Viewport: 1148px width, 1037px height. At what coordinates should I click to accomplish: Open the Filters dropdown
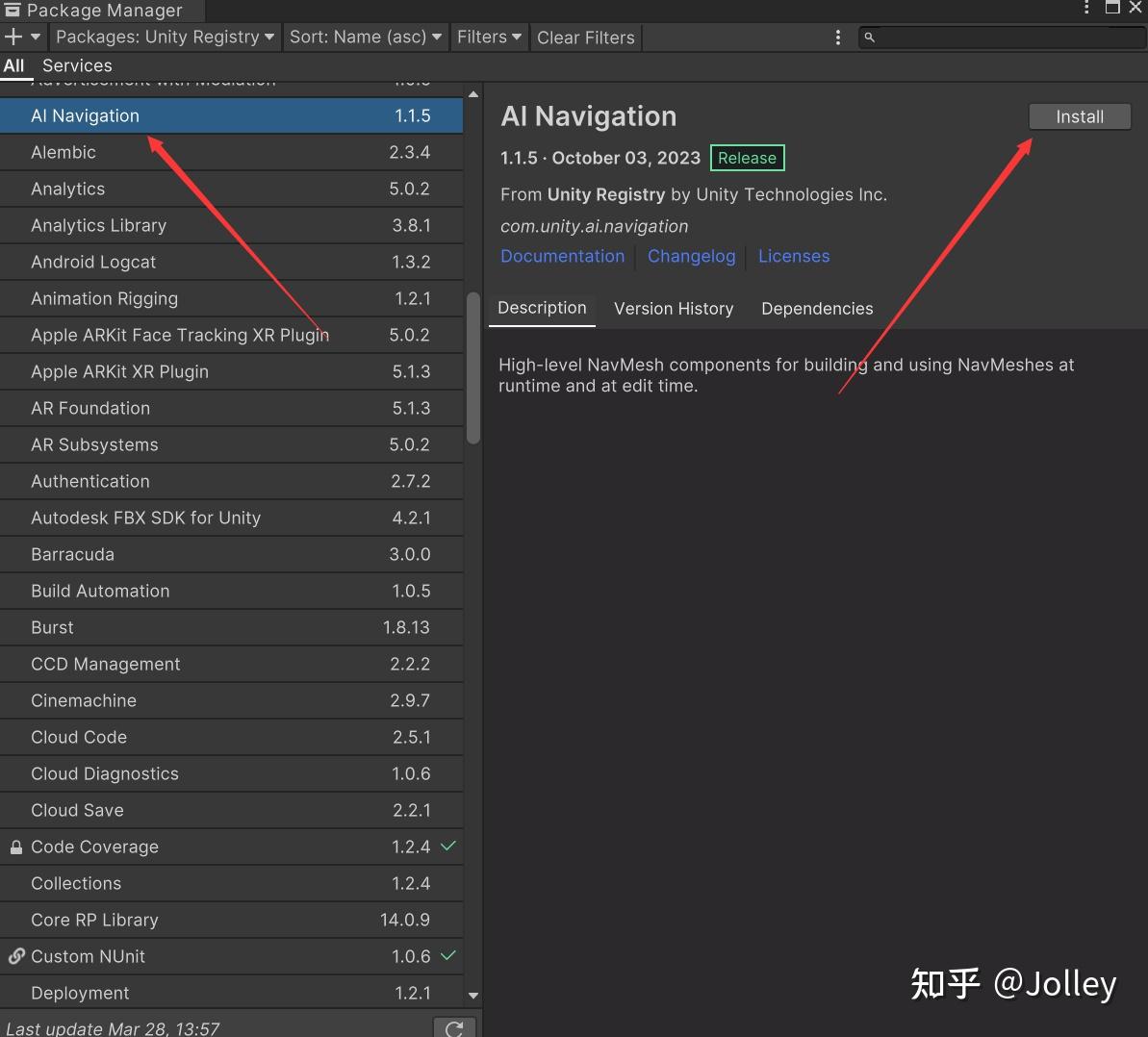tap(489, 37)
